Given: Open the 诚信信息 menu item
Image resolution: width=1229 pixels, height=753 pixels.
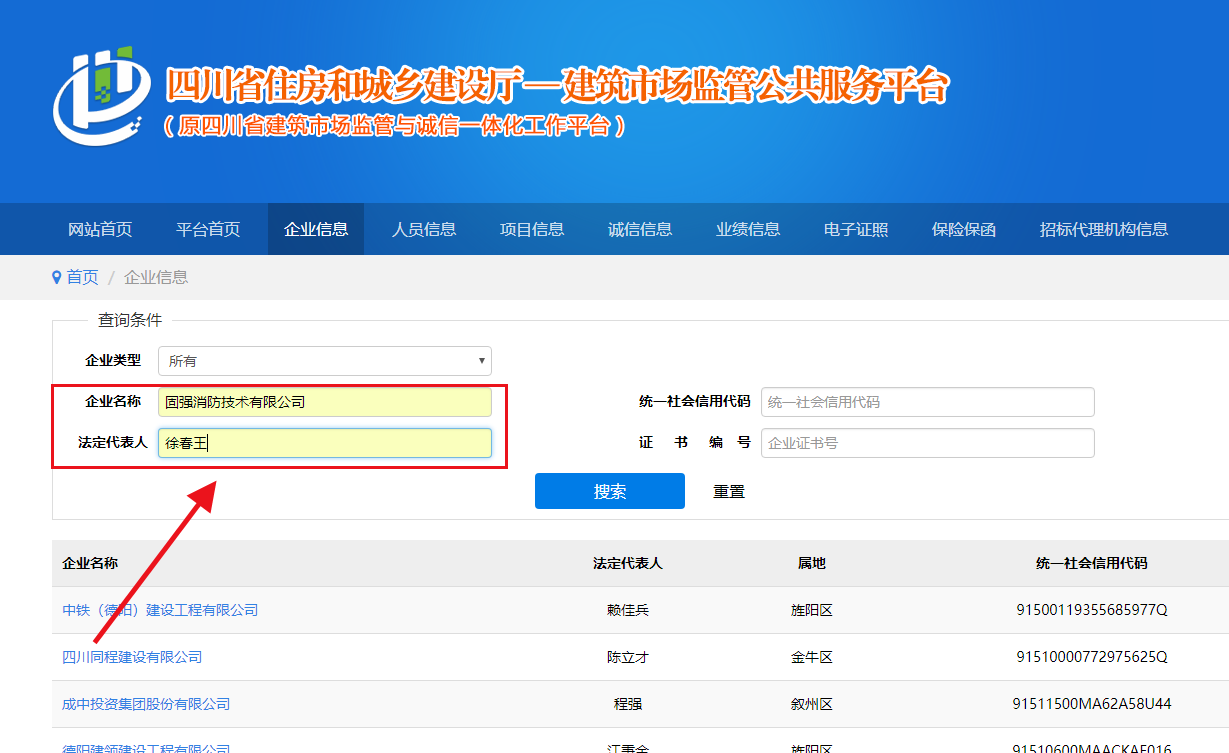Looking at the screenshot, I should 639,228.
